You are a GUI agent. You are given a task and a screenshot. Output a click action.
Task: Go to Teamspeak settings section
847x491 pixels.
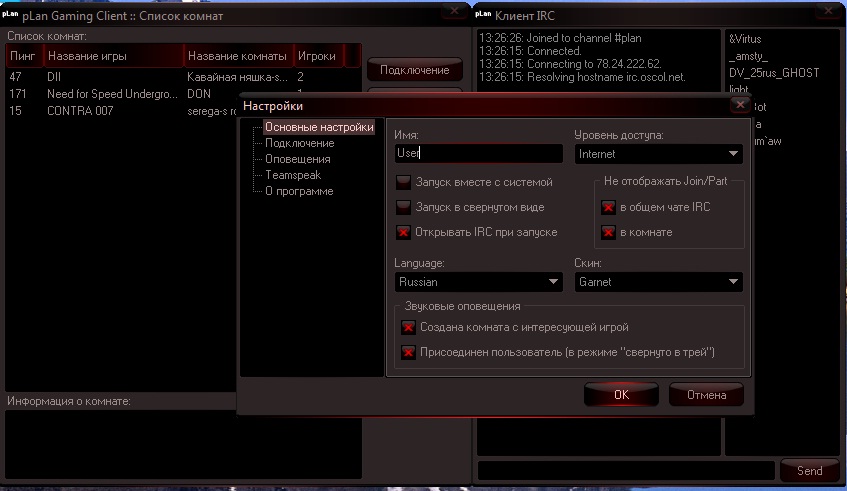tap(293, 175)
